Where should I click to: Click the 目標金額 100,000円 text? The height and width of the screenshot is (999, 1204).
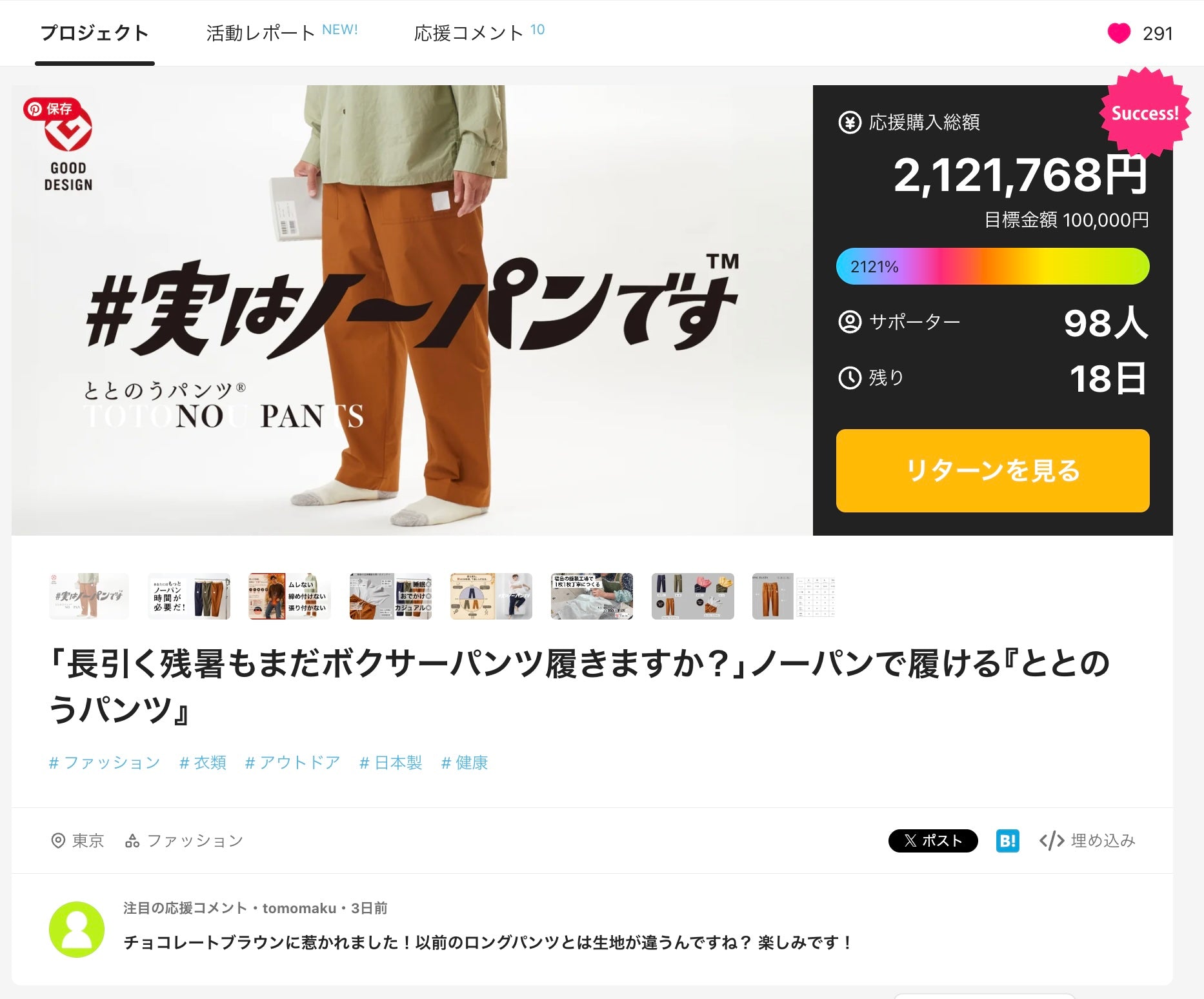(1067, 220)
